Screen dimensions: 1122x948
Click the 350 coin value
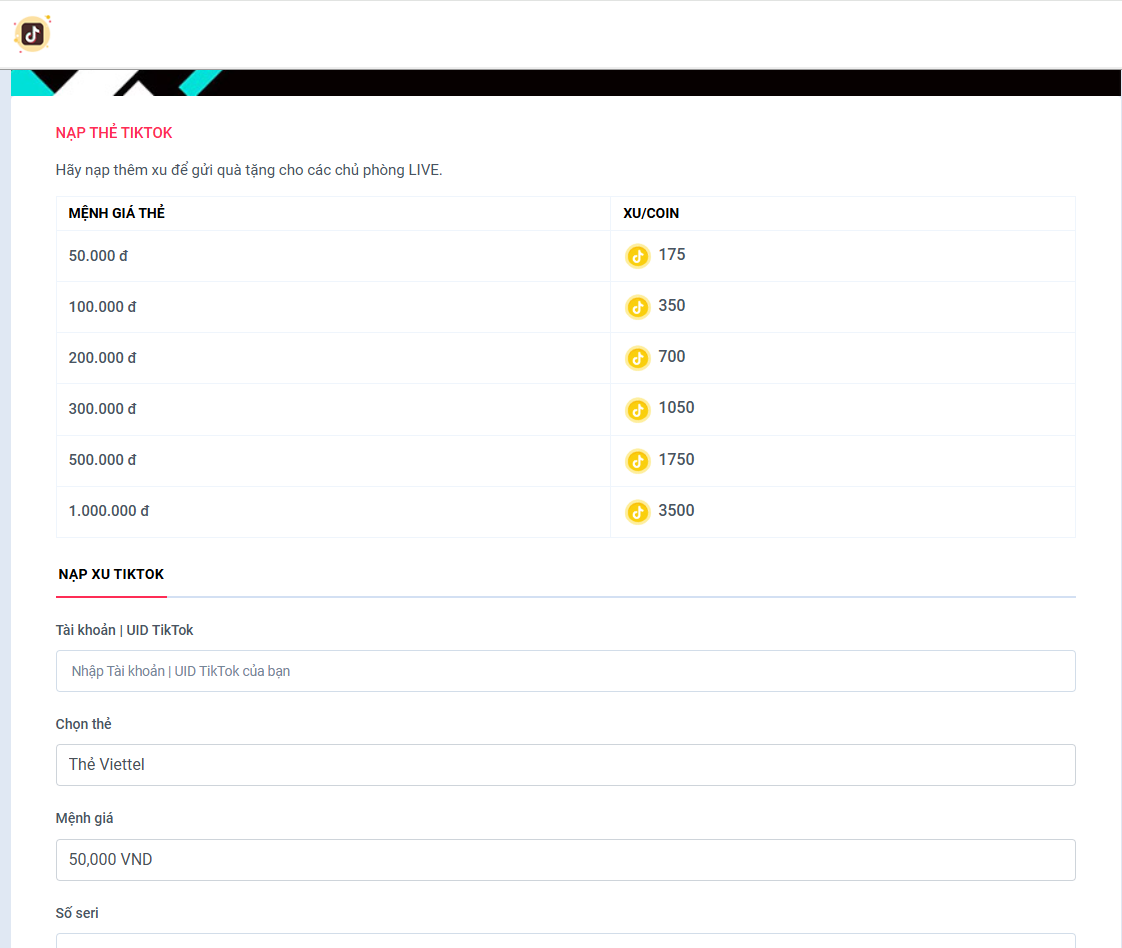click(x=672, y=306)
